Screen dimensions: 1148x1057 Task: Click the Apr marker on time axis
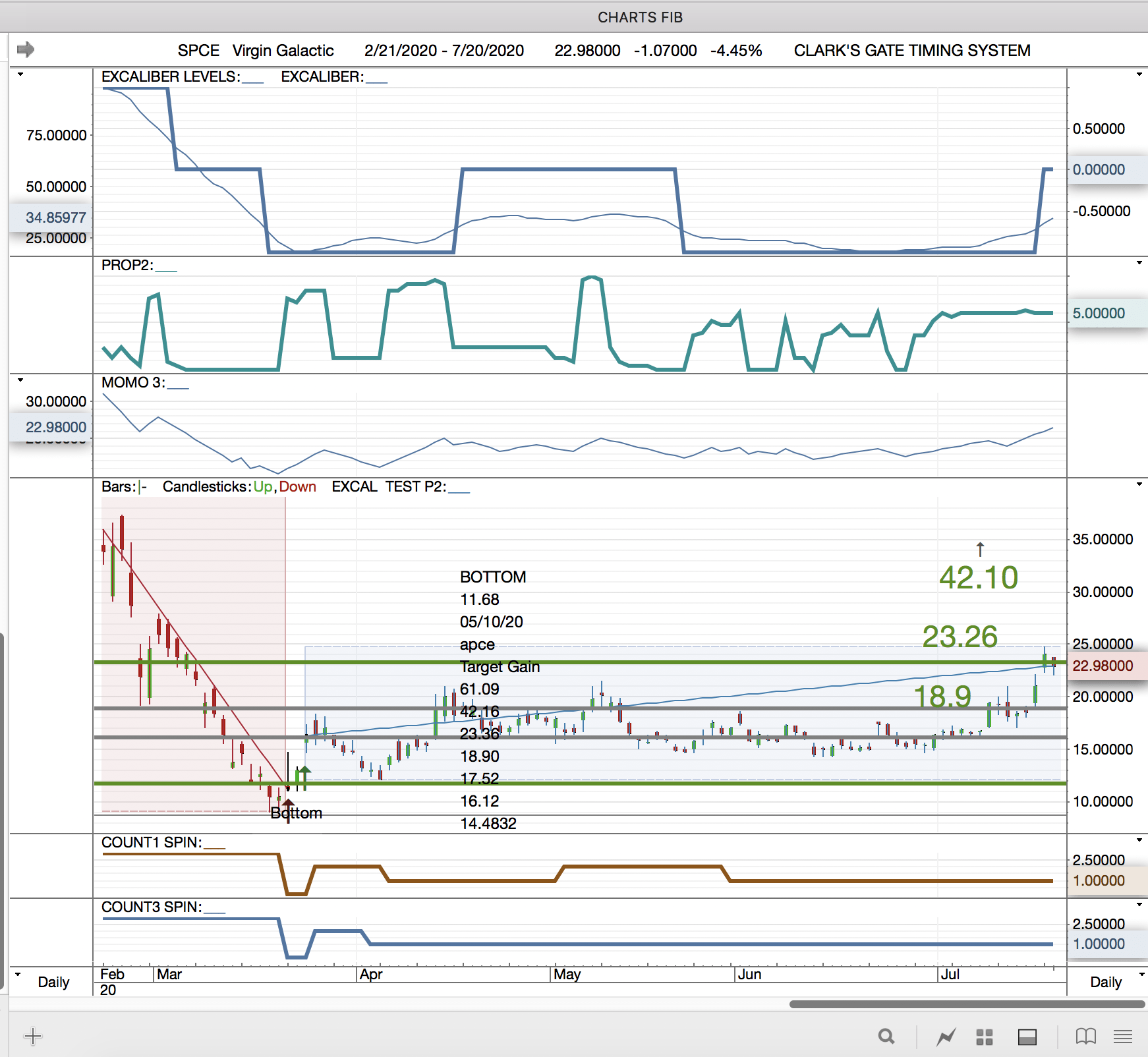point(371,975)
